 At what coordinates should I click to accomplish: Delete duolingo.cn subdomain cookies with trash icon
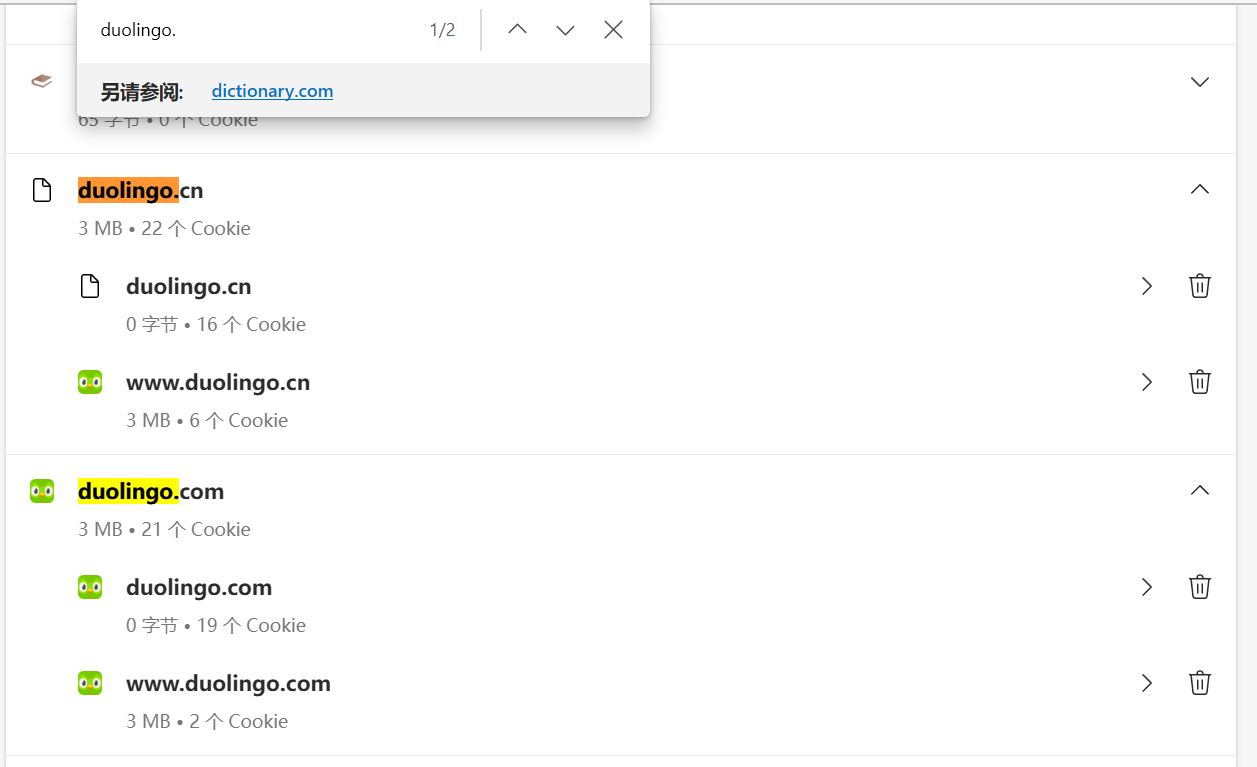(x=1200, y=286)
